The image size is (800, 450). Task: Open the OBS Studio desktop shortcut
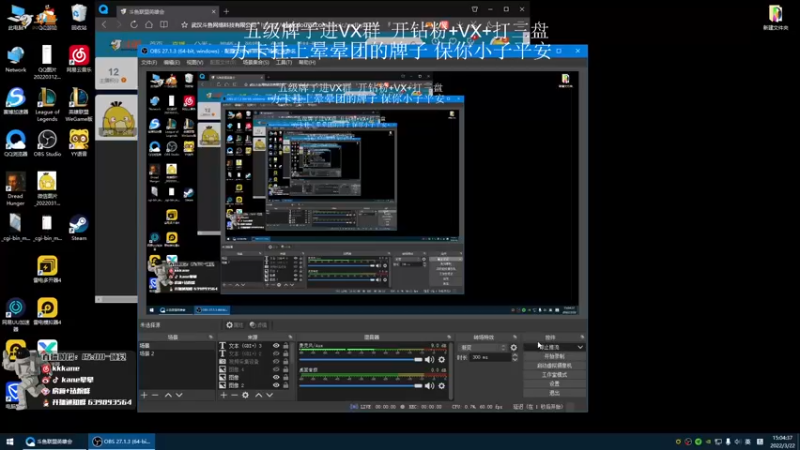(47, 143)
